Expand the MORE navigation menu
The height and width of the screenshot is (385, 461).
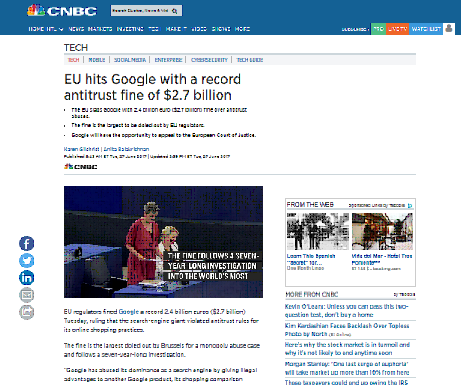(242, 29)
